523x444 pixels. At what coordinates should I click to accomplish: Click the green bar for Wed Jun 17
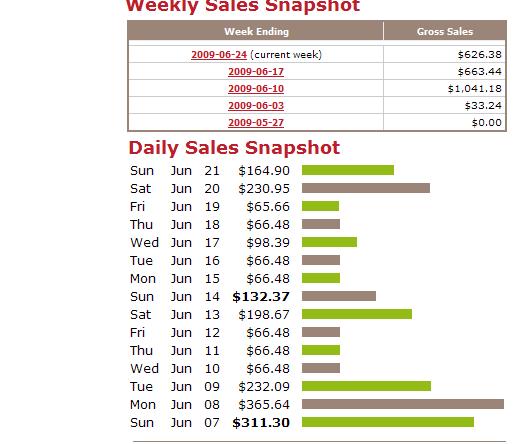pos(330,242)
